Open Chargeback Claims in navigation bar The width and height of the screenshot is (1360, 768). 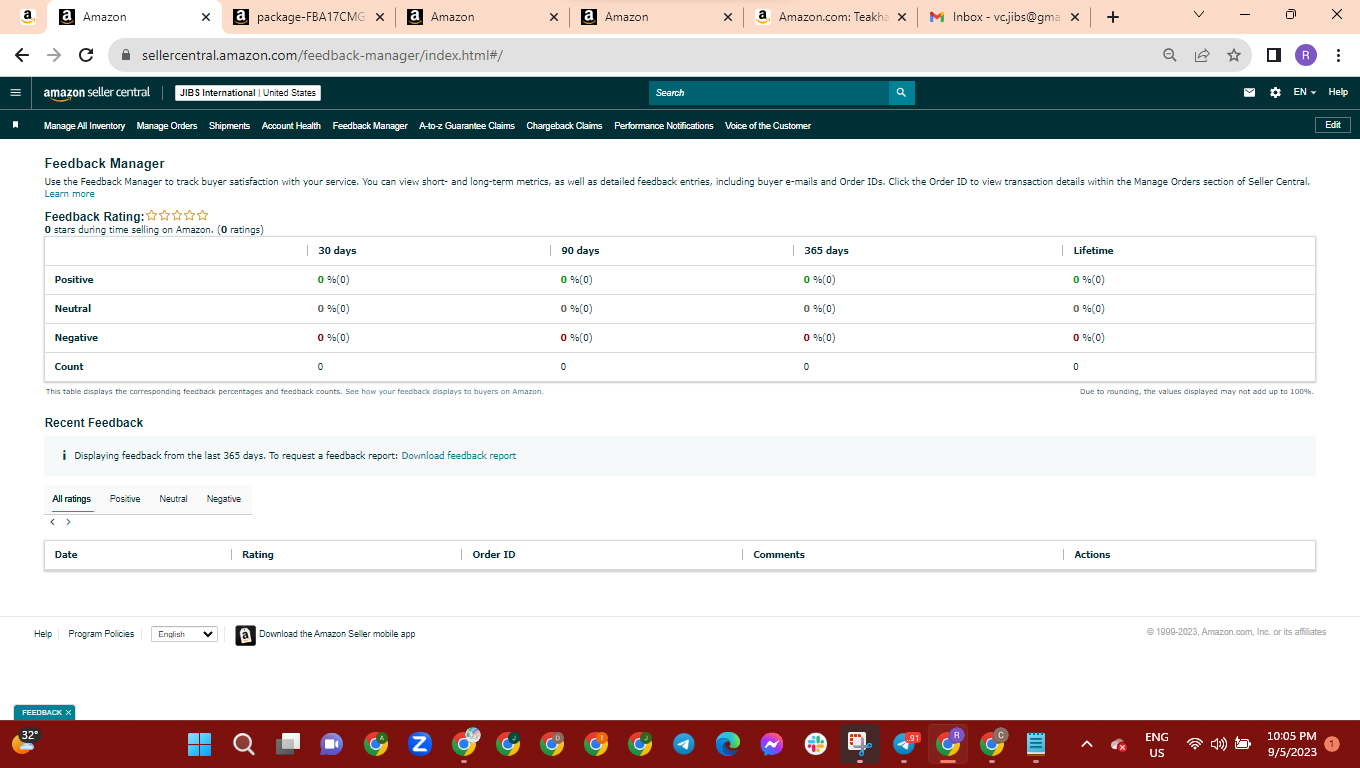(x=564, y=126)
